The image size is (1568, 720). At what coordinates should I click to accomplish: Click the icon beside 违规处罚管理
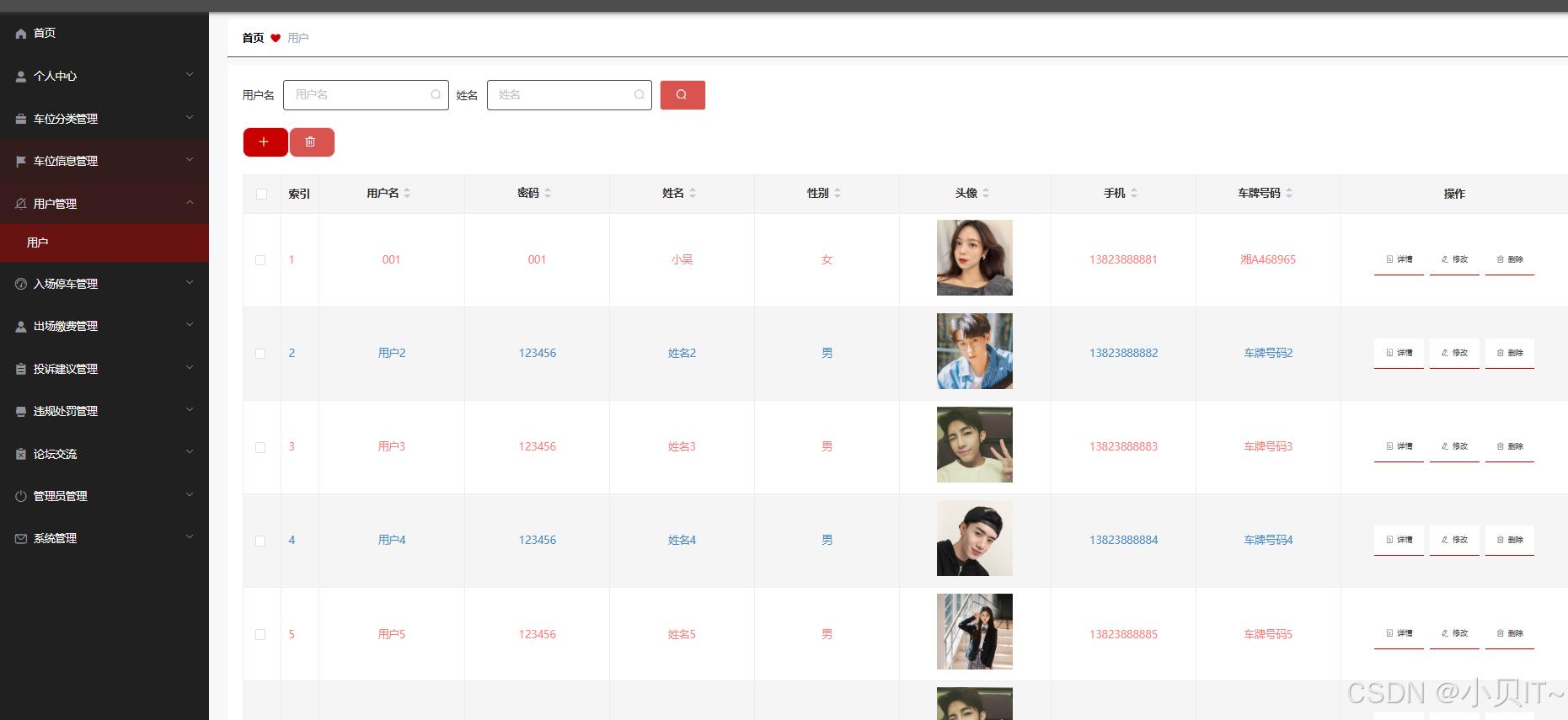click(x=21, y=411)
